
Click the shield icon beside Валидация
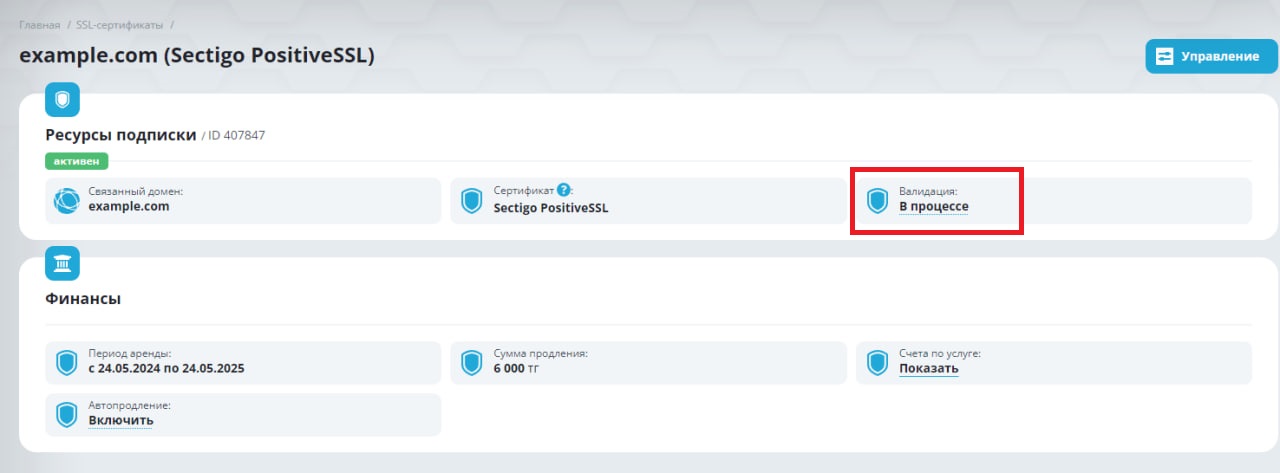[877, 201]
